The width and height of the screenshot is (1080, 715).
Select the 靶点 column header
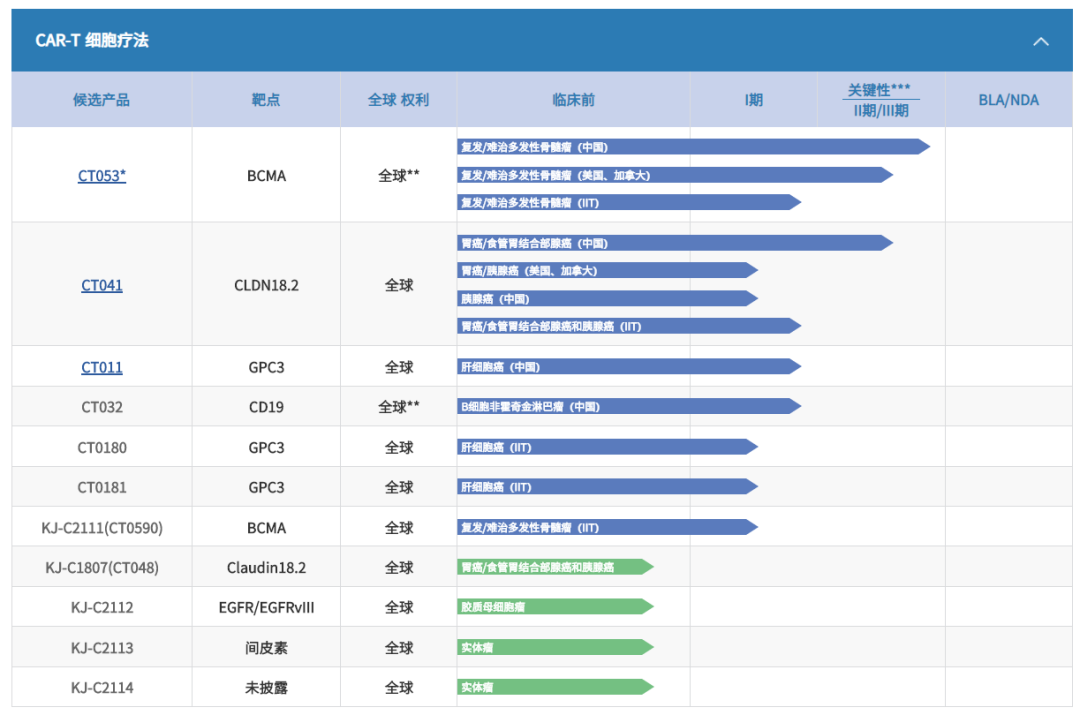click(x=266, y=100)
